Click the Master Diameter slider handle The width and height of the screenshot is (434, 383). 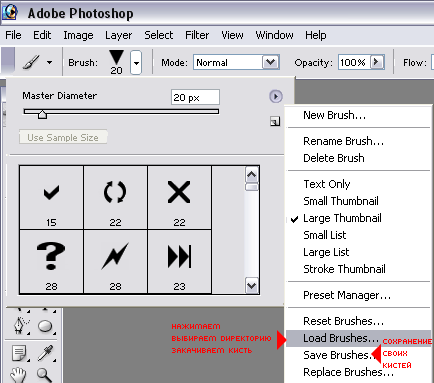42,115
